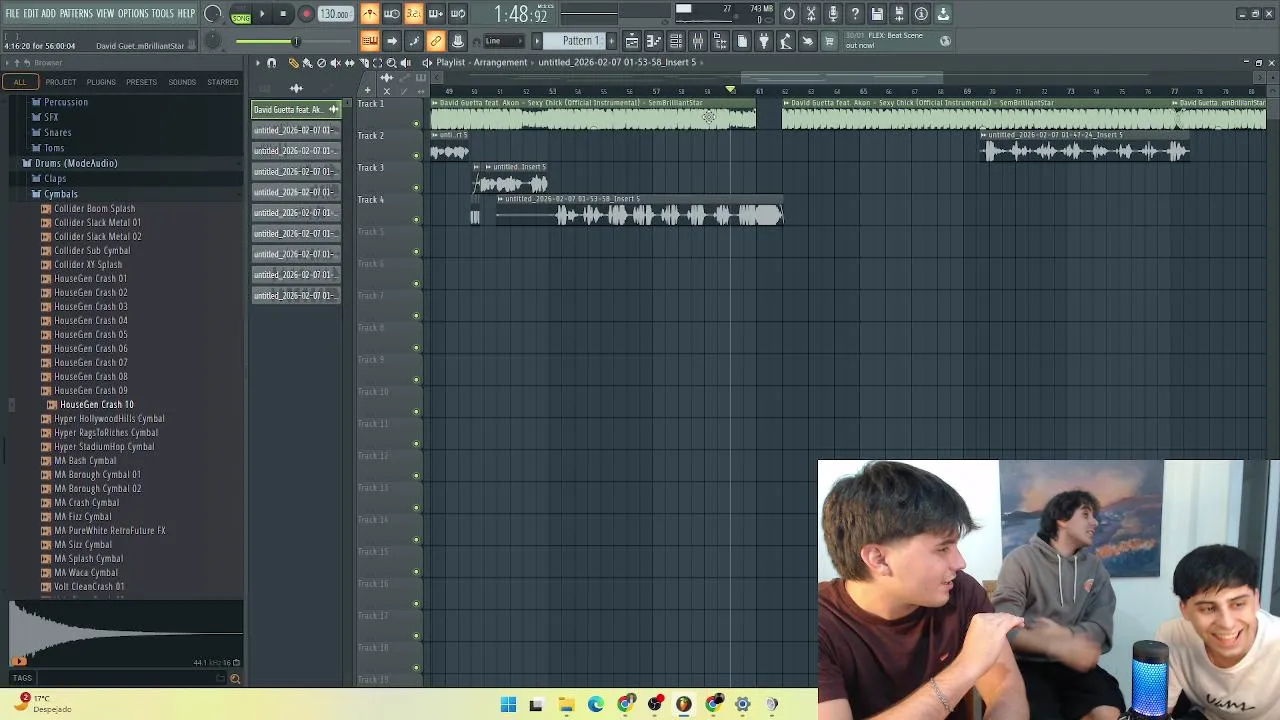Open the plugin picker plug icon
Viewport: 1280px width, 720px height.
[763, 41]
